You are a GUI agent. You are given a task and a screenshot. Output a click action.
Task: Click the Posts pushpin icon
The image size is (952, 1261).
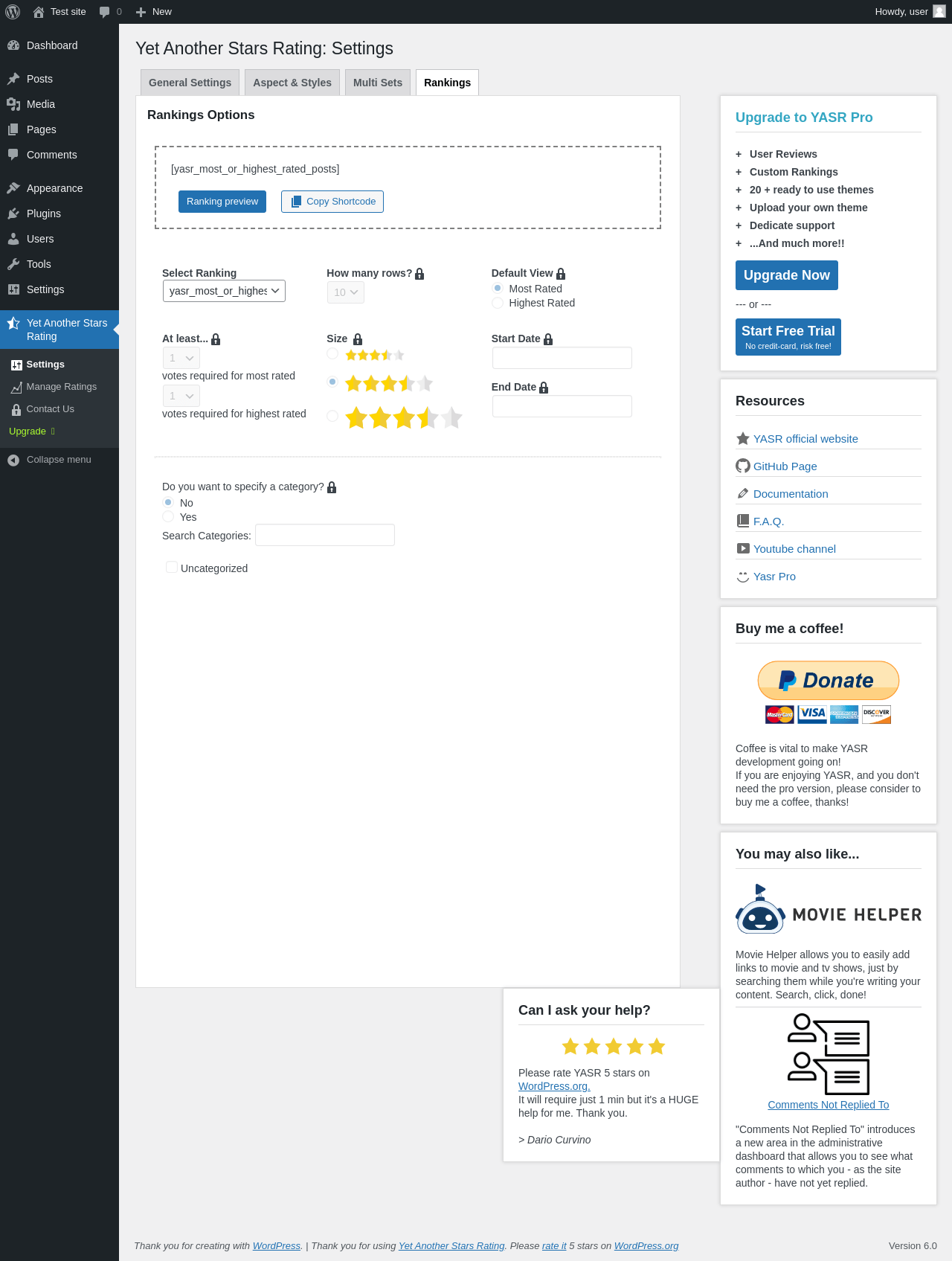[x=13, y=79]
